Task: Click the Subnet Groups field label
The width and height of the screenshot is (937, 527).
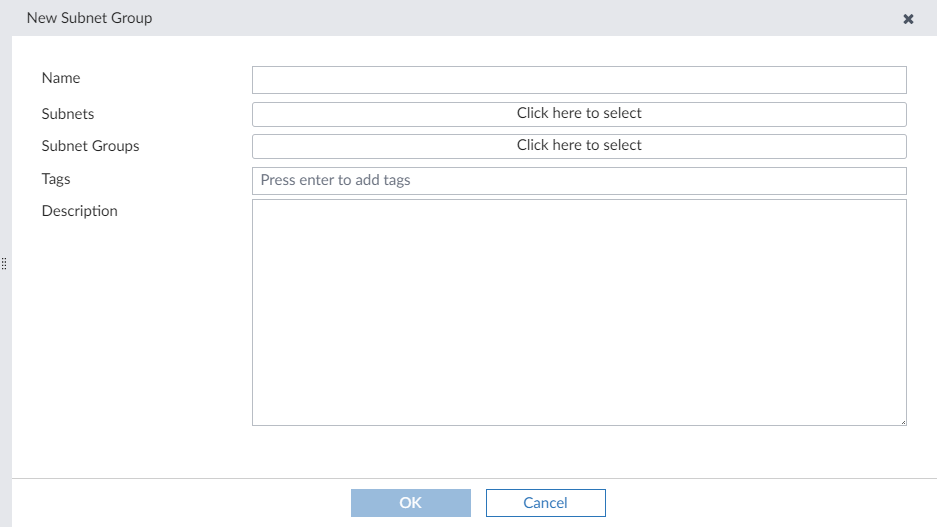Action: (x=90, y=146)
